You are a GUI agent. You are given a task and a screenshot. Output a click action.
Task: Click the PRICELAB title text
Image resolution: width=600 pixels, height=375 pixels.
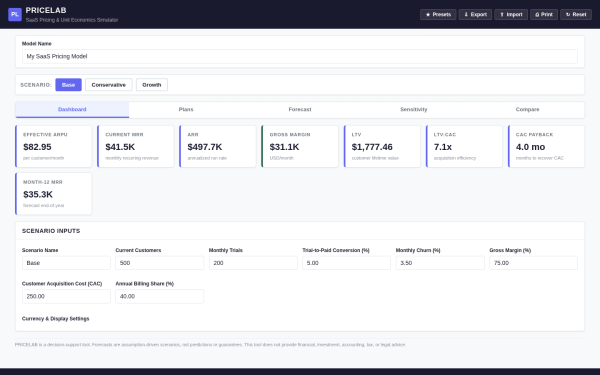46,10
